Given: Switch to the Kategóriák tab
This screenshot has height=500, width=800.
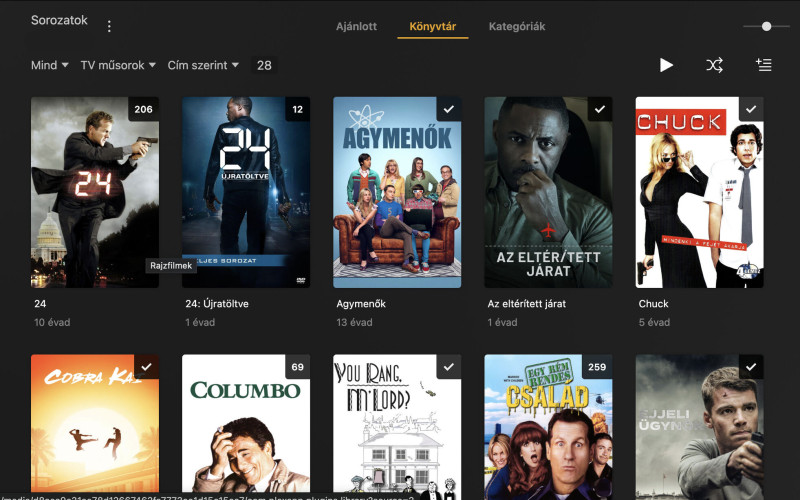Looking at the screenshot, I should pyautogui.click(x=517, y=27).
